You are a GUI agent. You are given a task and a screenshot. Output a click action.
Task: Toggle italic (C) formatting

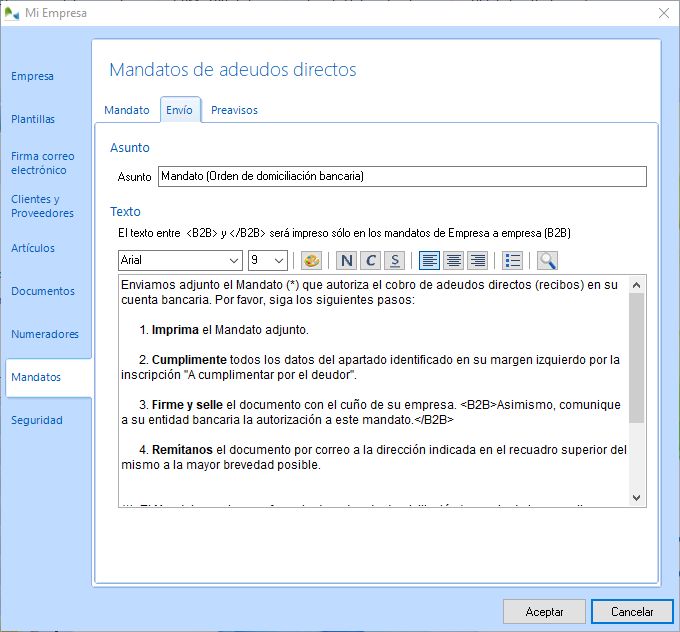(x=371, y=260)
